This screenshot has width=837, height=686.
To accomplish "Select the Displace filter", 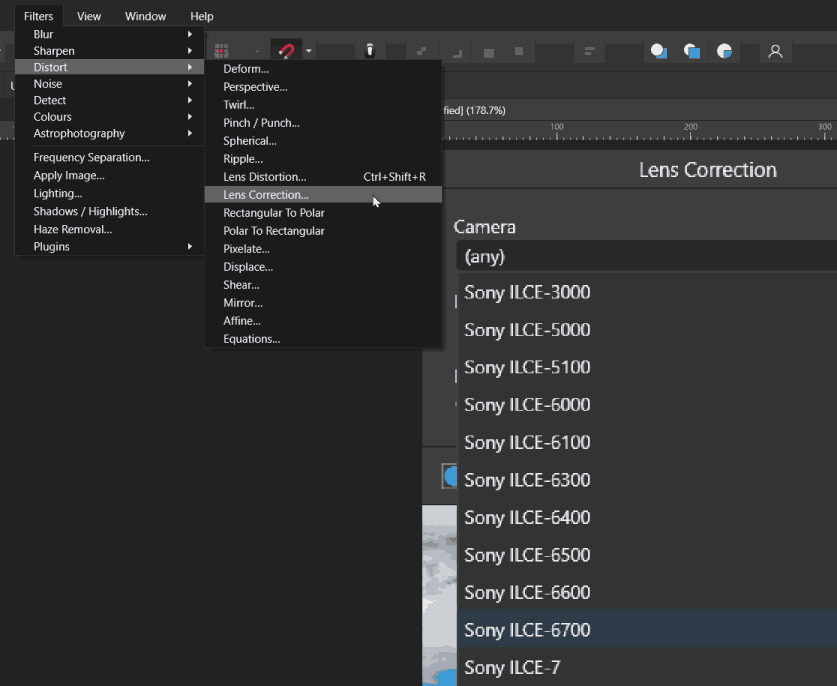I will coord(323,267).
